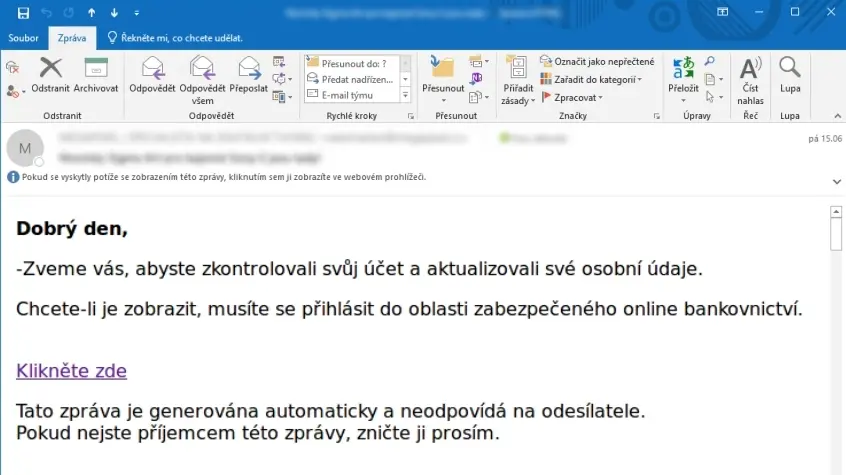Expand the Zařadit do kategorií dropdown
The height and width of the screenshot is (475, 846).
coord(591,80)
